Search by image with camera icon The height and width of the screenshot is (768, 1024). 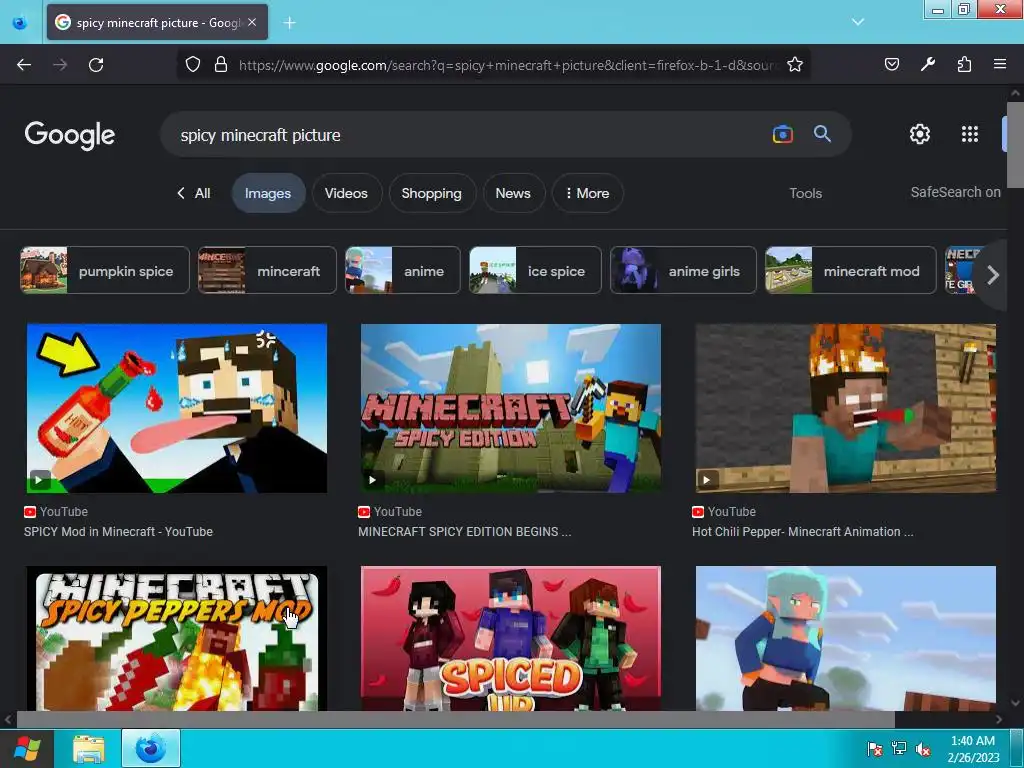click(782, 135)
